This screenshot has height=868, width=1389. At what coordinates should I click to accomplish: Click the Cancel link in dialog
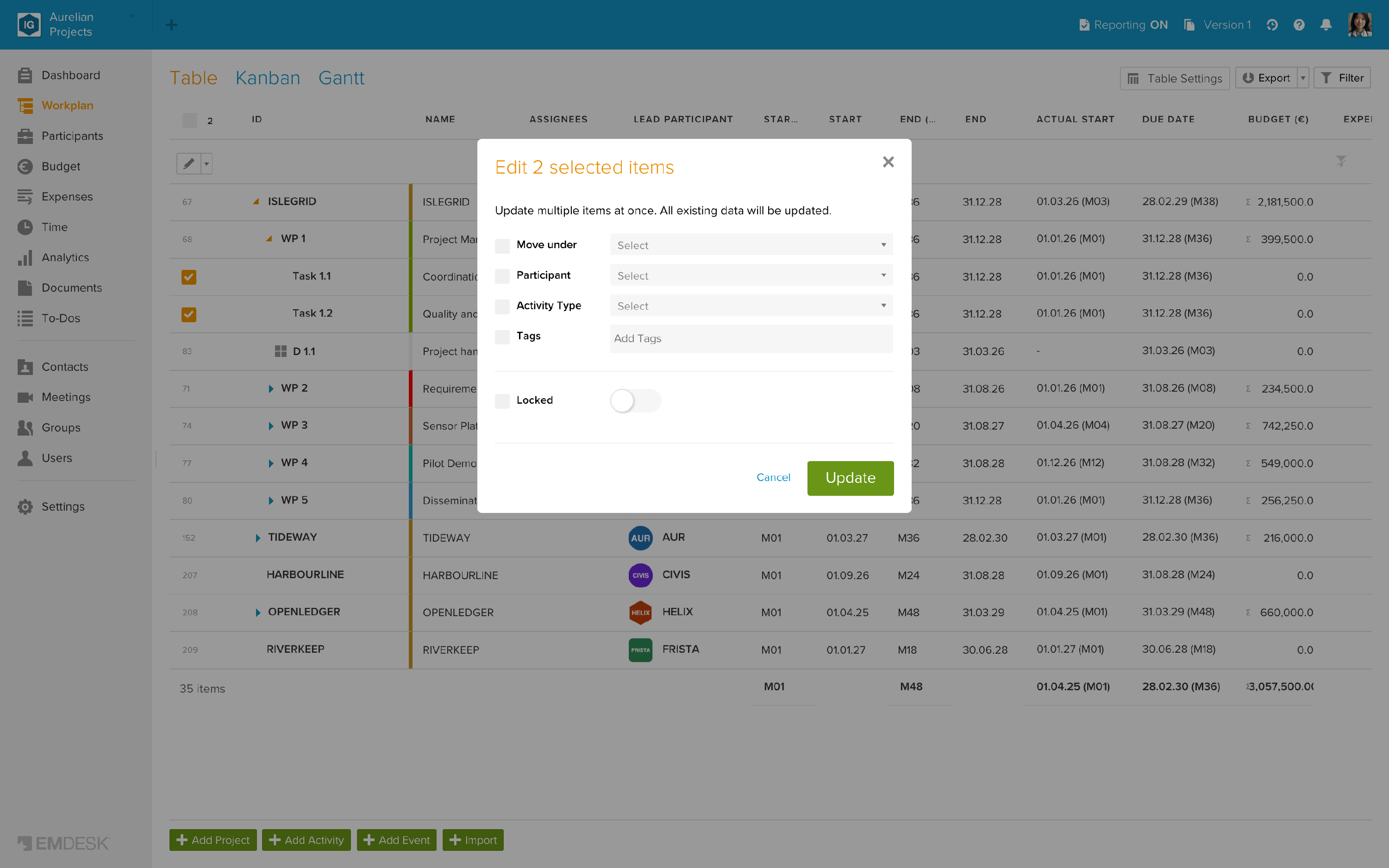[773, 477]
